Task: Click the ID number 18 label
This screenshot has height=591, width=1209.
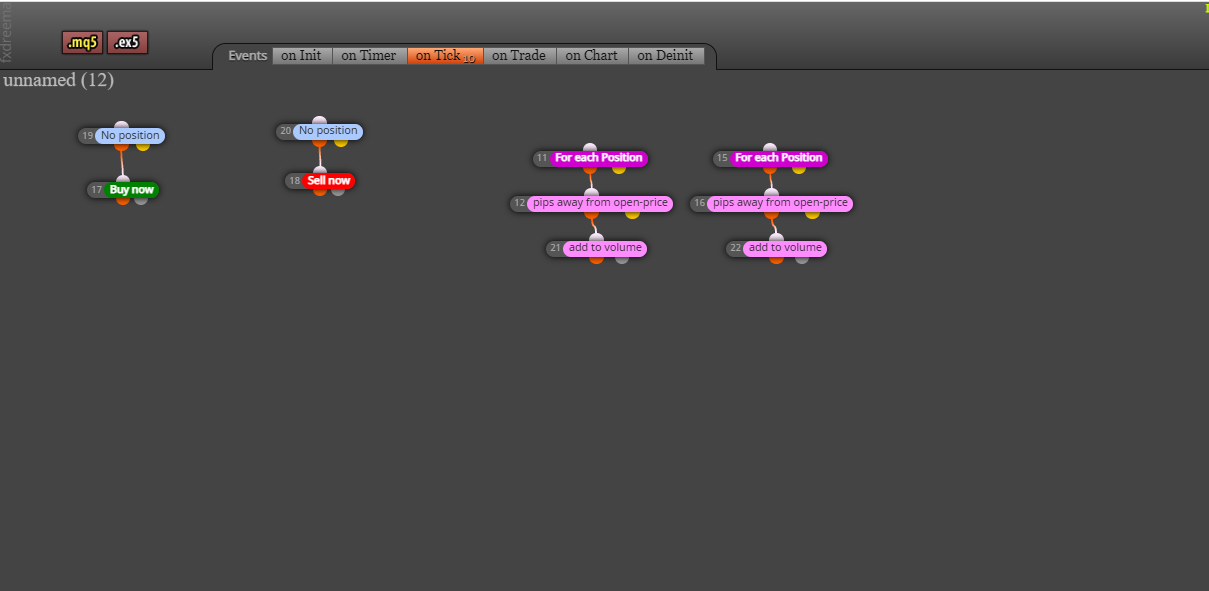Action: click(295, 181)
